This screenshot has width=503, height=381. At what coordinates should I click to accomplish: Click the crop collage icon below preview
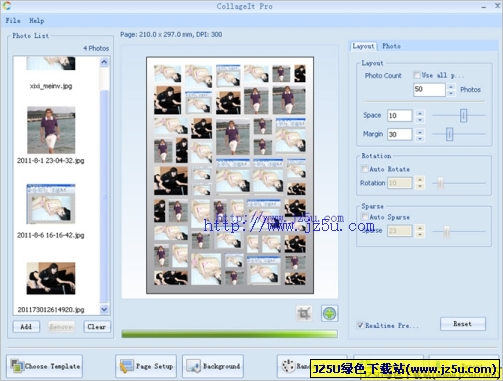click(x=304, y=313)
